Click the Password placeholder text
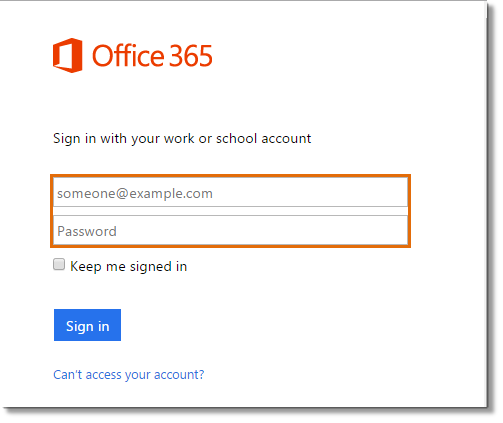This screenshot has width=503, height=423. click(x=87, y=231)
